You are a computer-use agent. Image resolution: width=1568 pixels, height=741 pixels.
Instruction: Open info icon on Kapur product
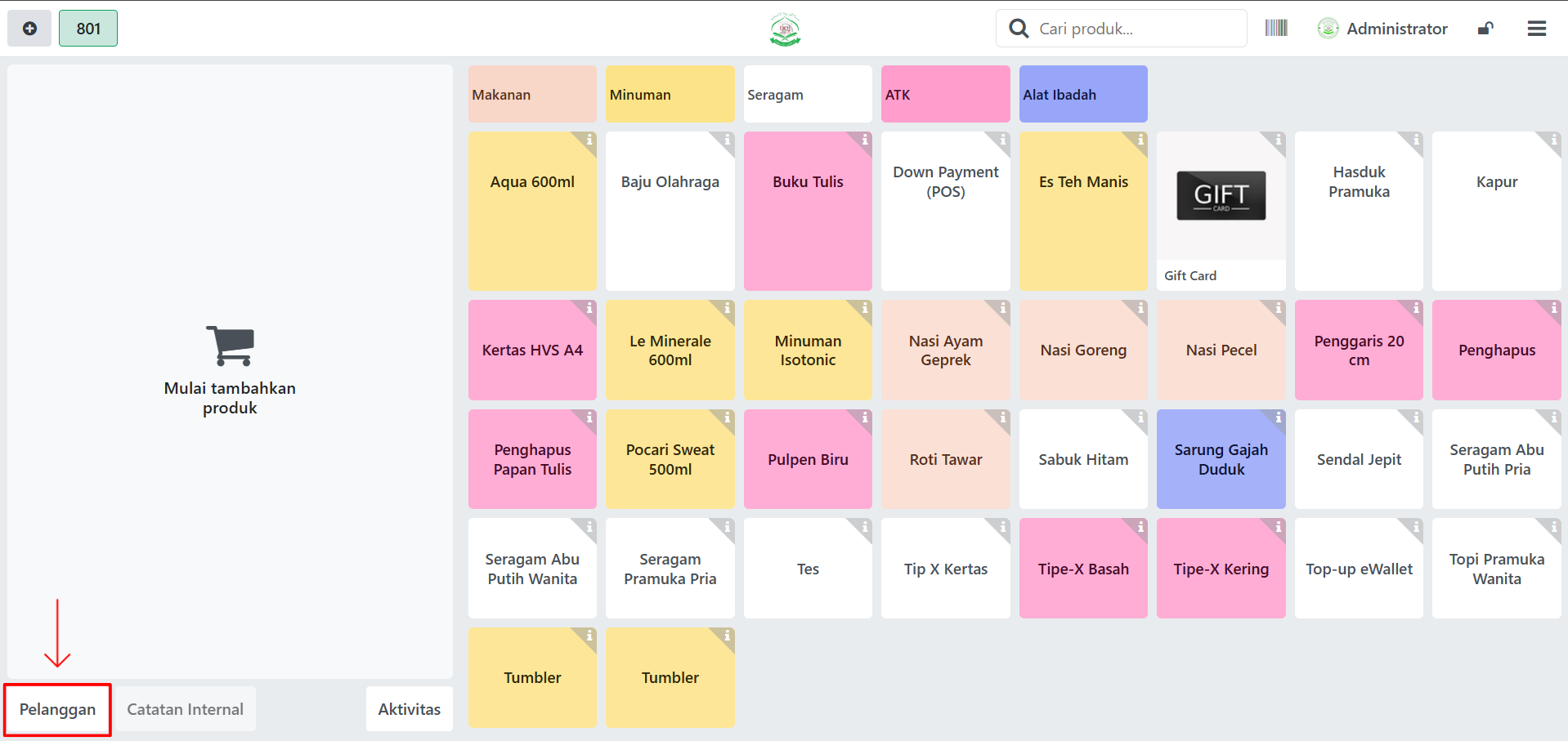pos(1552,141)
